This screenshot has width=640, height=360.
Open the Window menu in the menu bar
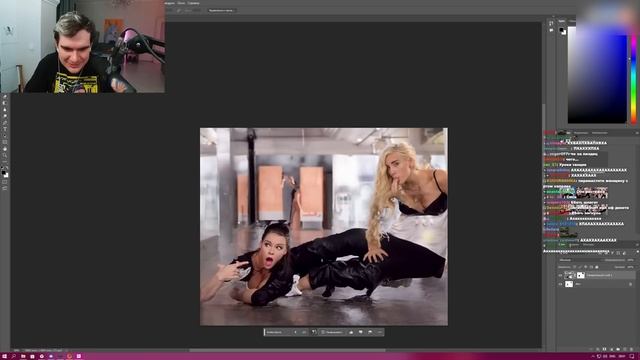click(181, 3)
